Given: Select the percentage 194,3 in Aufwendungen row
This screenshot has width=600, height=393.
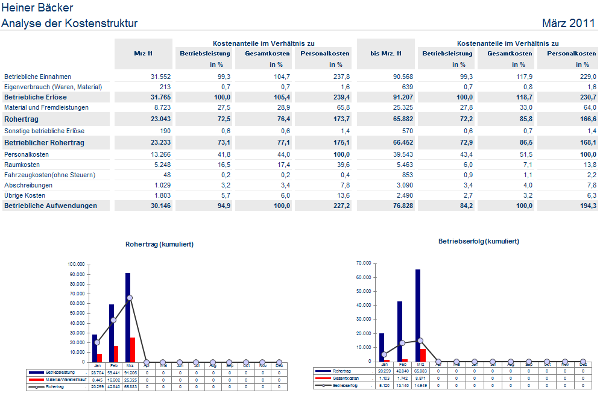Looking at the screenshot, I should 588,206.
